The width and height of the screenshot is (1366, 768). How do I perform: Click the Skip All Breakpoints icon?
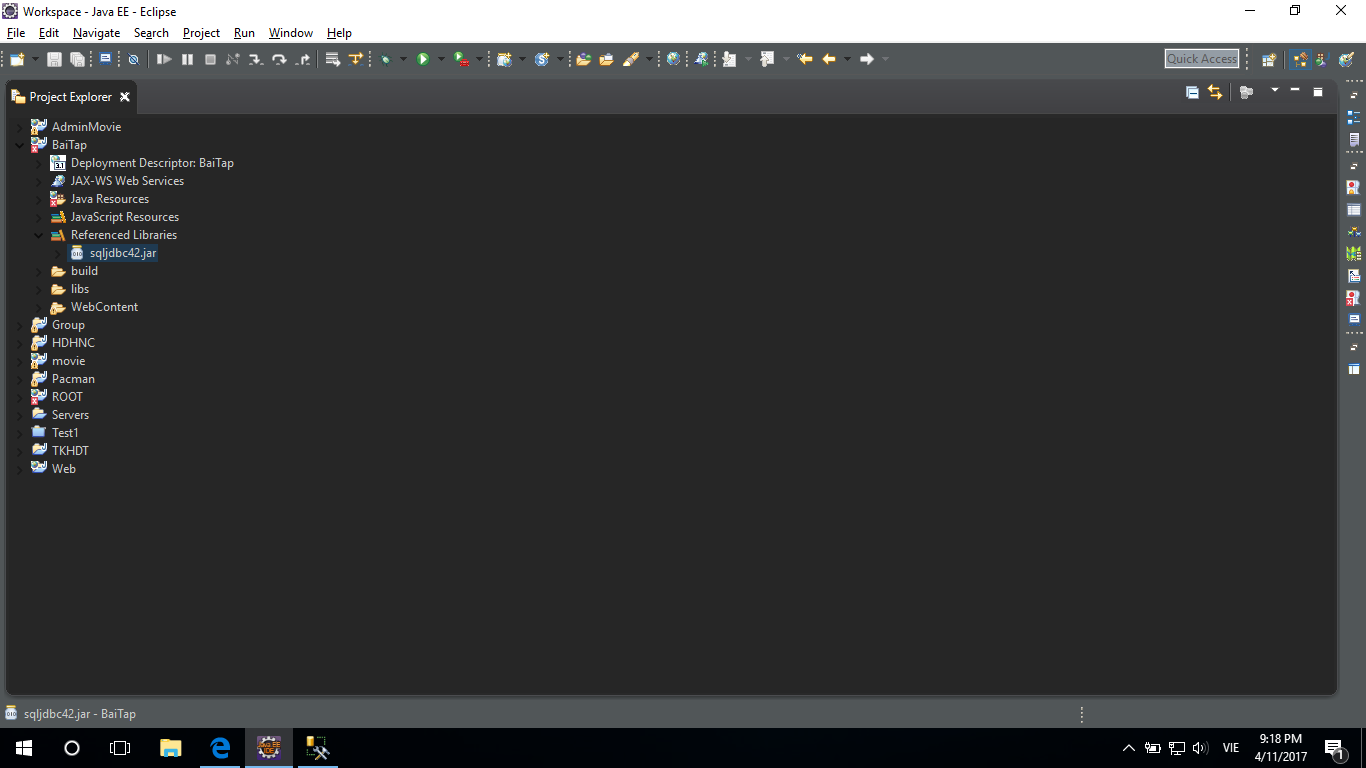click(133, 59)
